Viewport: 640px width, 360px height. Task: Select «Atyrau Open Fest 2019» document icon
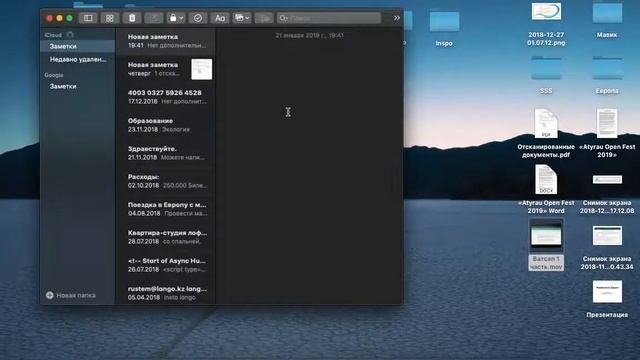(607, 133)
